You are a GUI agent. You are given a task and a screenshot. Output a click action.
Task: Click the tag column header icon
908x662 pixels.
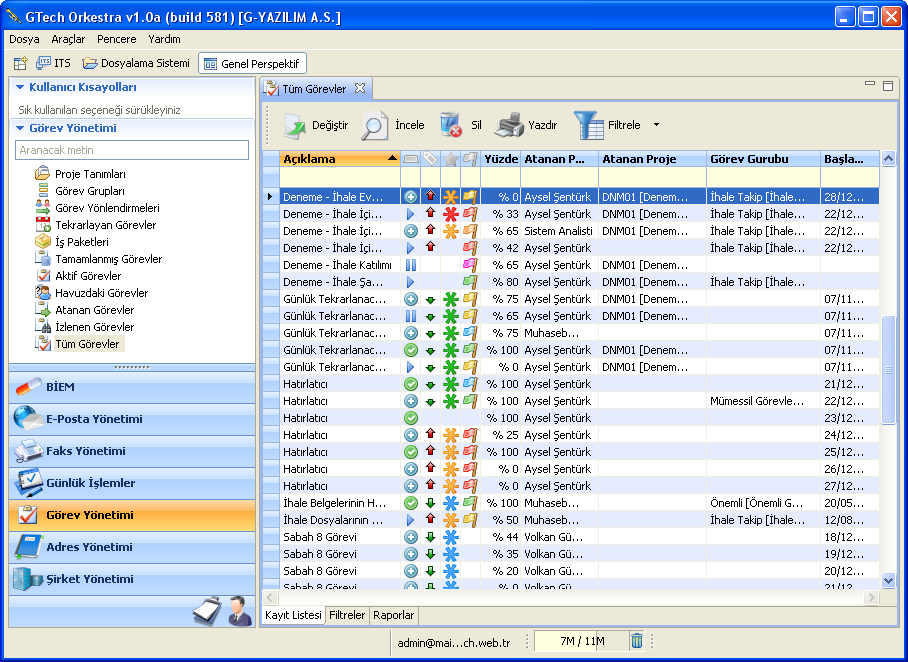click(x=430, y=159)
